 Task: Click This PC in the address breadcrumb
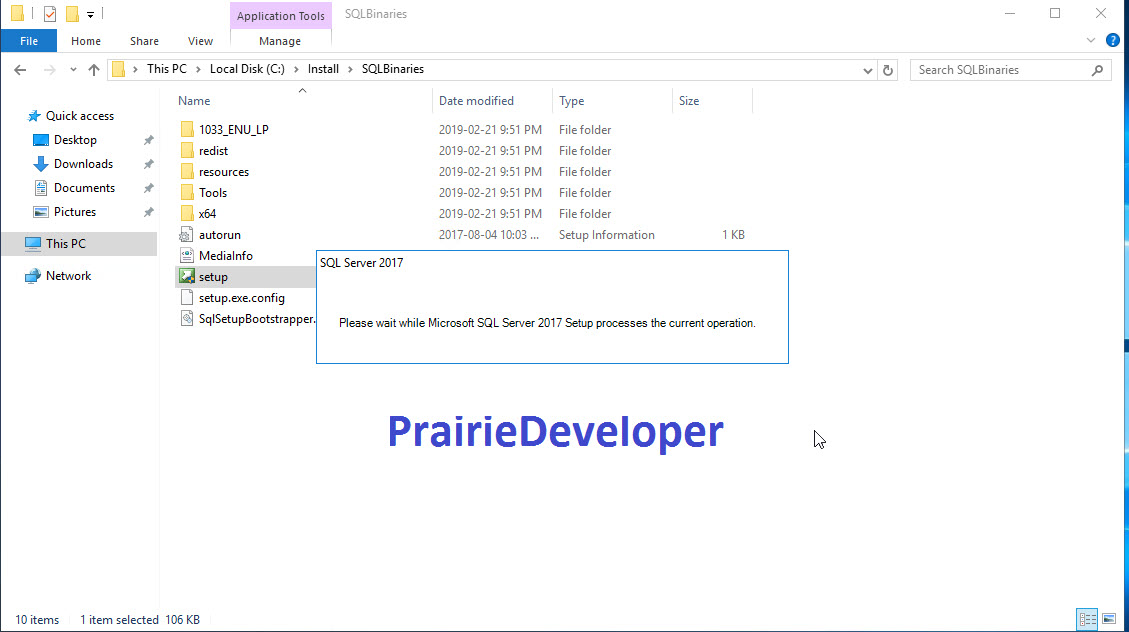(166, 69)
